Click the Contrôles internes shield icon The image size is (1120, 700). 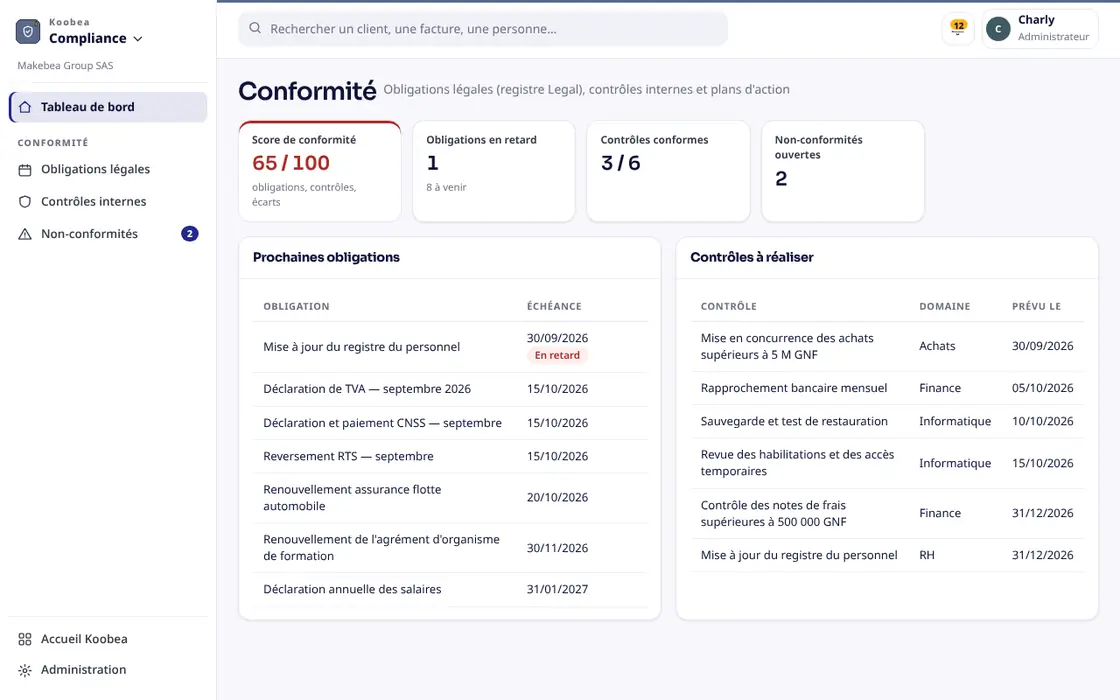25,202
